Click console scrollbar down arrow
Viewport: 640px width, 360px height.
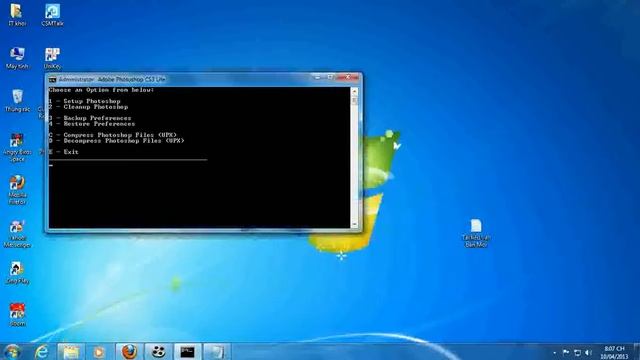click(354, 224)
